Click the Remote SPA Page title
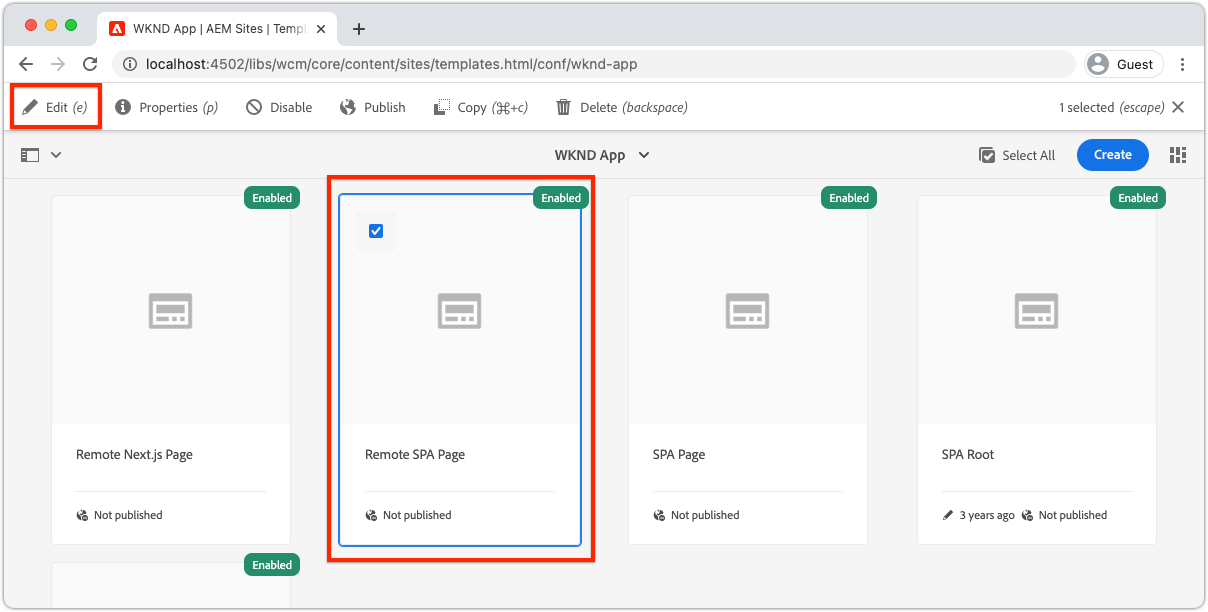 click(415, 454)
